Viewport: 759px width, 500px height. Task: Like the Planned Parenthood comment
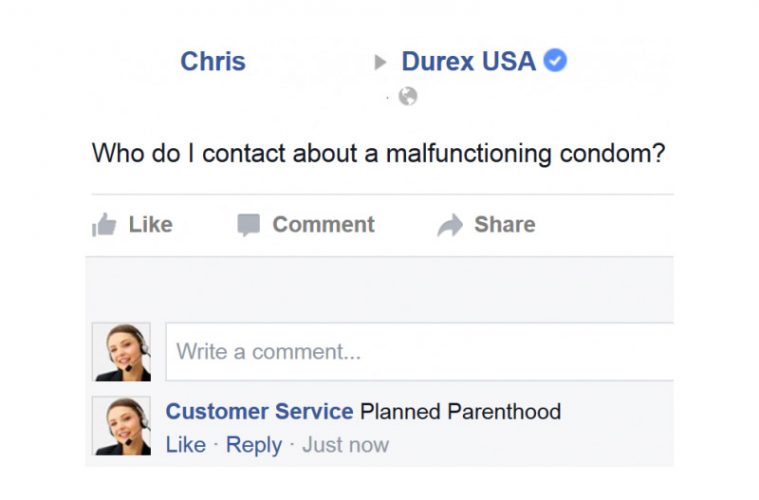(x=185, y=445)
